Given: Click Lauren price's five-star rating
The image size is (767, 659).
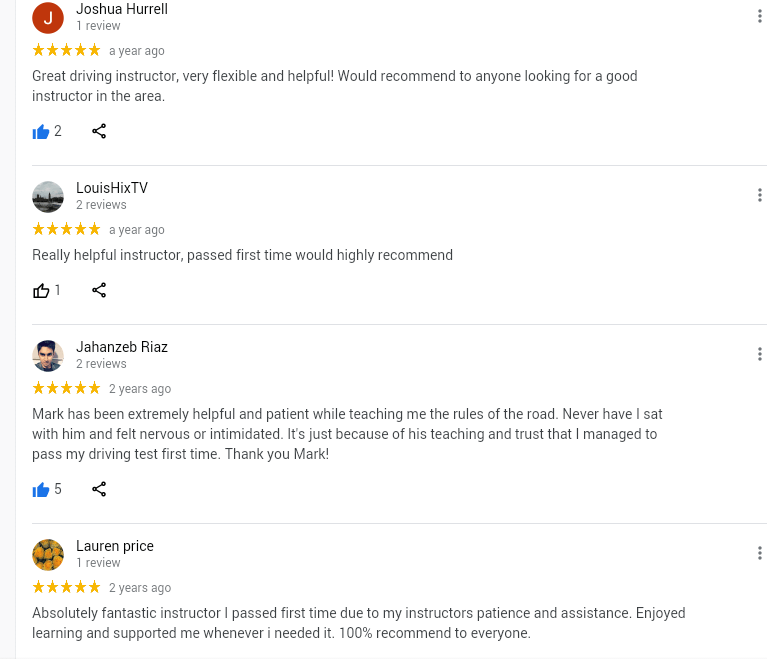Looking at the screenshot, I should 66,587.
